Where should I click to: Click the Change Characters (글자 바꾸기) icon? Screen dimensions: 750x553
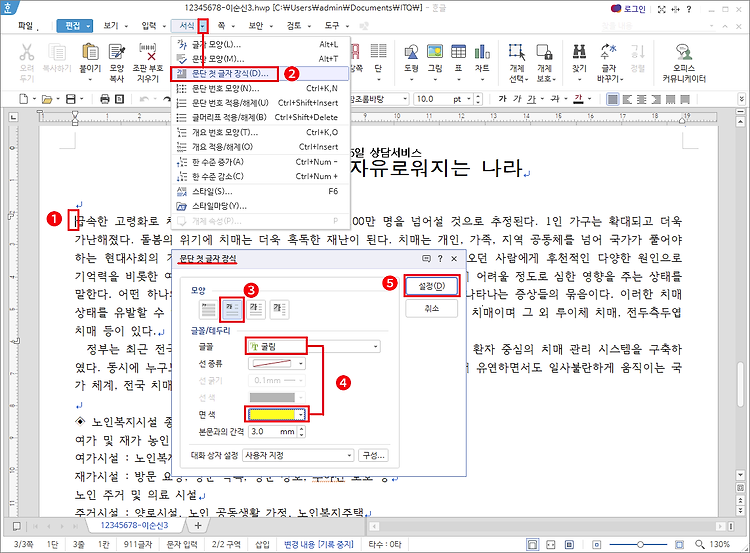click(x=608, y=52)
